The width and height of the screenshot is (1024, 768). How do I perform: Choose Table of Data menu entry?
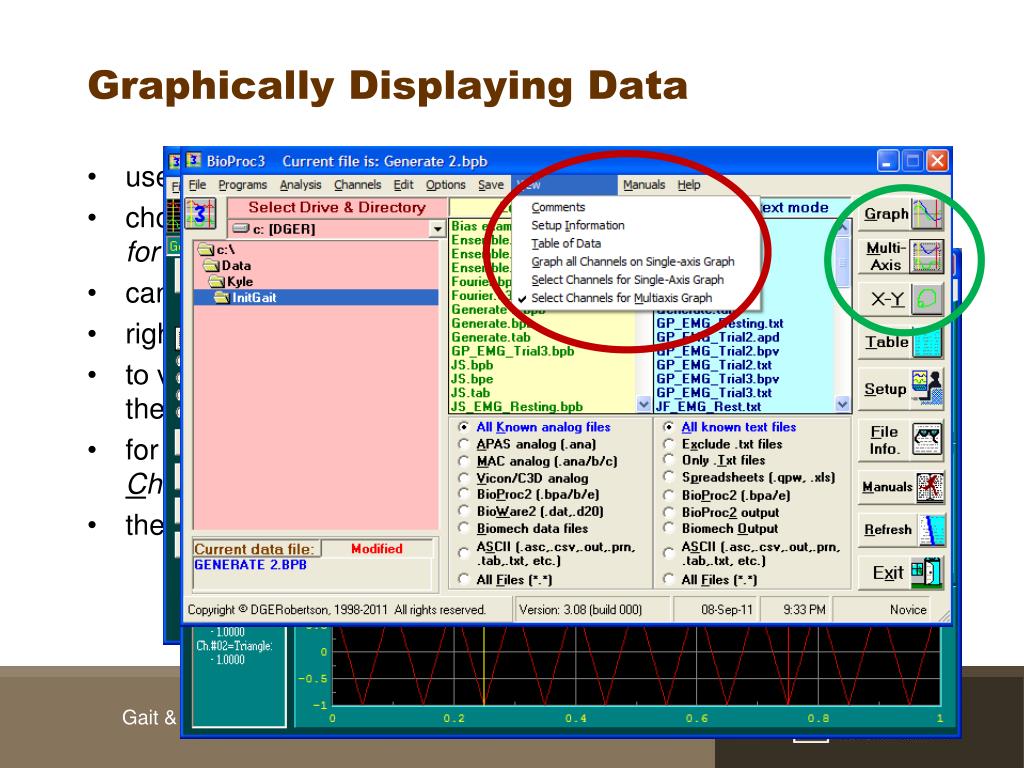point(566,244)
